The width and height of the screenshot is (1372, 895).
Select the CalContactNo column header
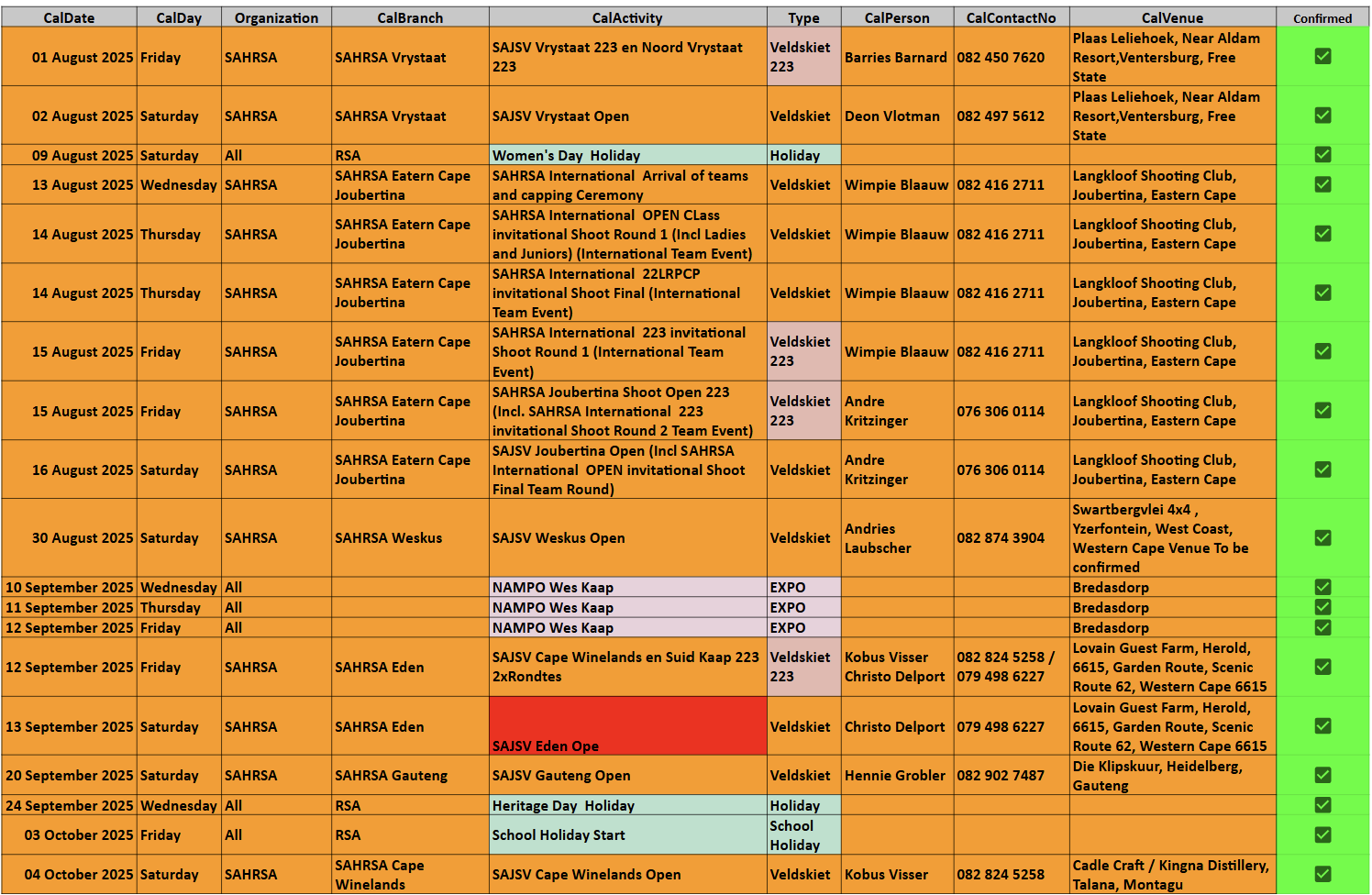1011,17
